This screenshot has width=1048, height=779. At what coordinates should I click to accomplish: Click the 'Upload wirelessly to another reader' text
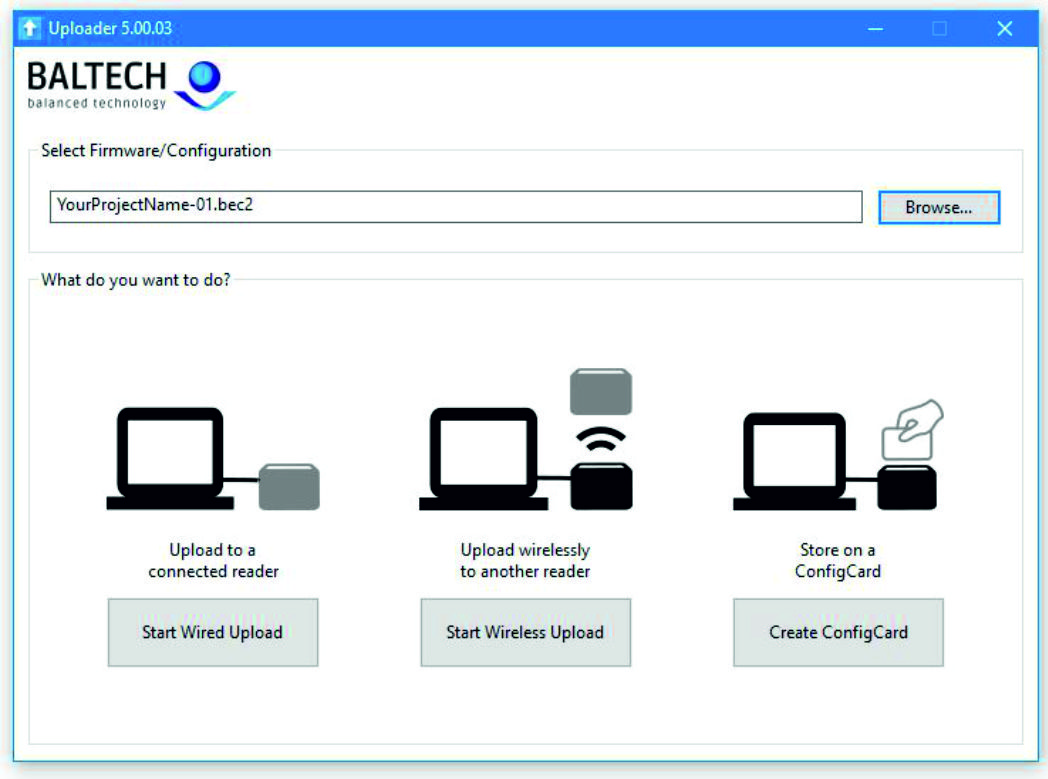coord(525,561)
